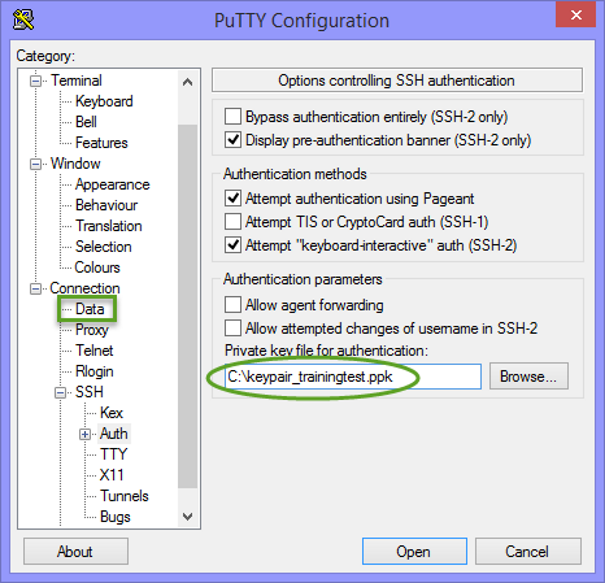
Task: Click the category tree scrollbar thumb
Action: [188, 307]
